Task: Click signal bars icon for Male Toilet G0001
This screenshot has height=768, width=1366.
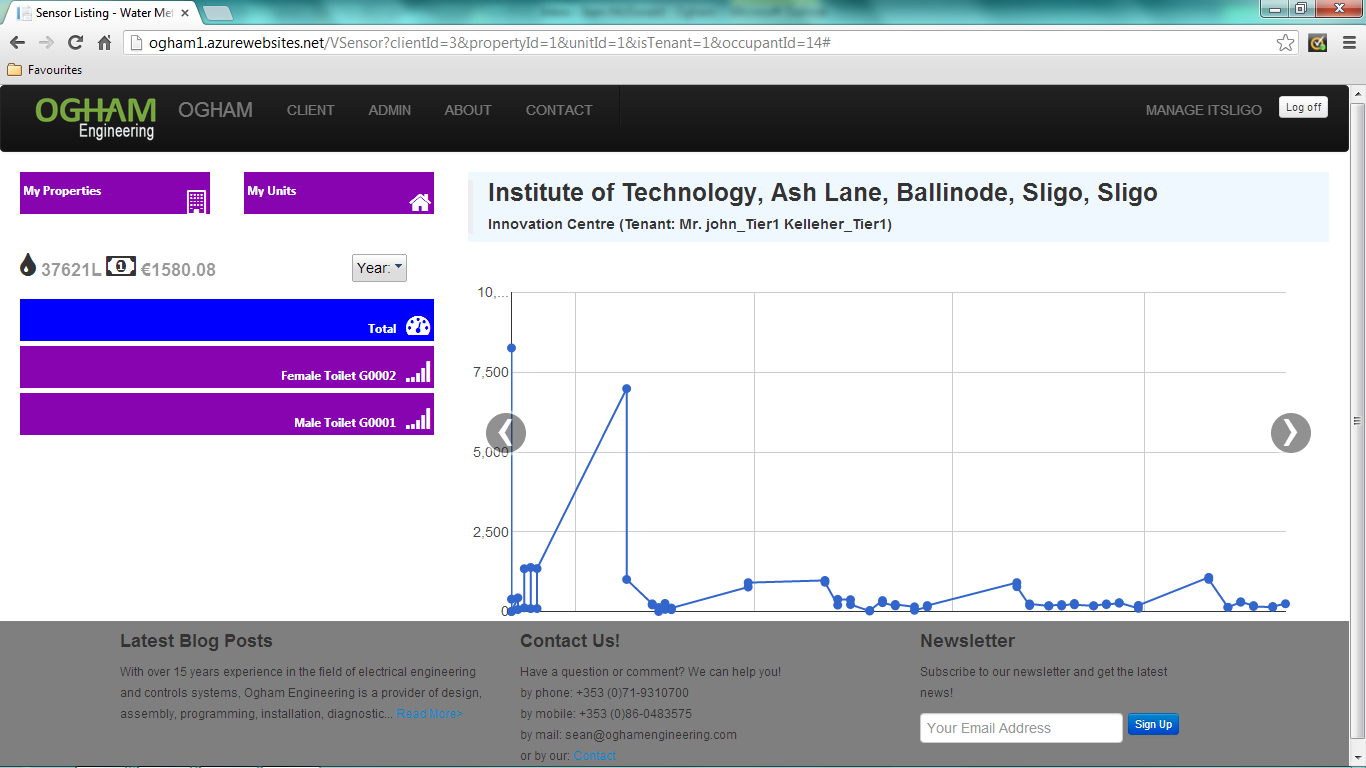Action: coord(418,420)
